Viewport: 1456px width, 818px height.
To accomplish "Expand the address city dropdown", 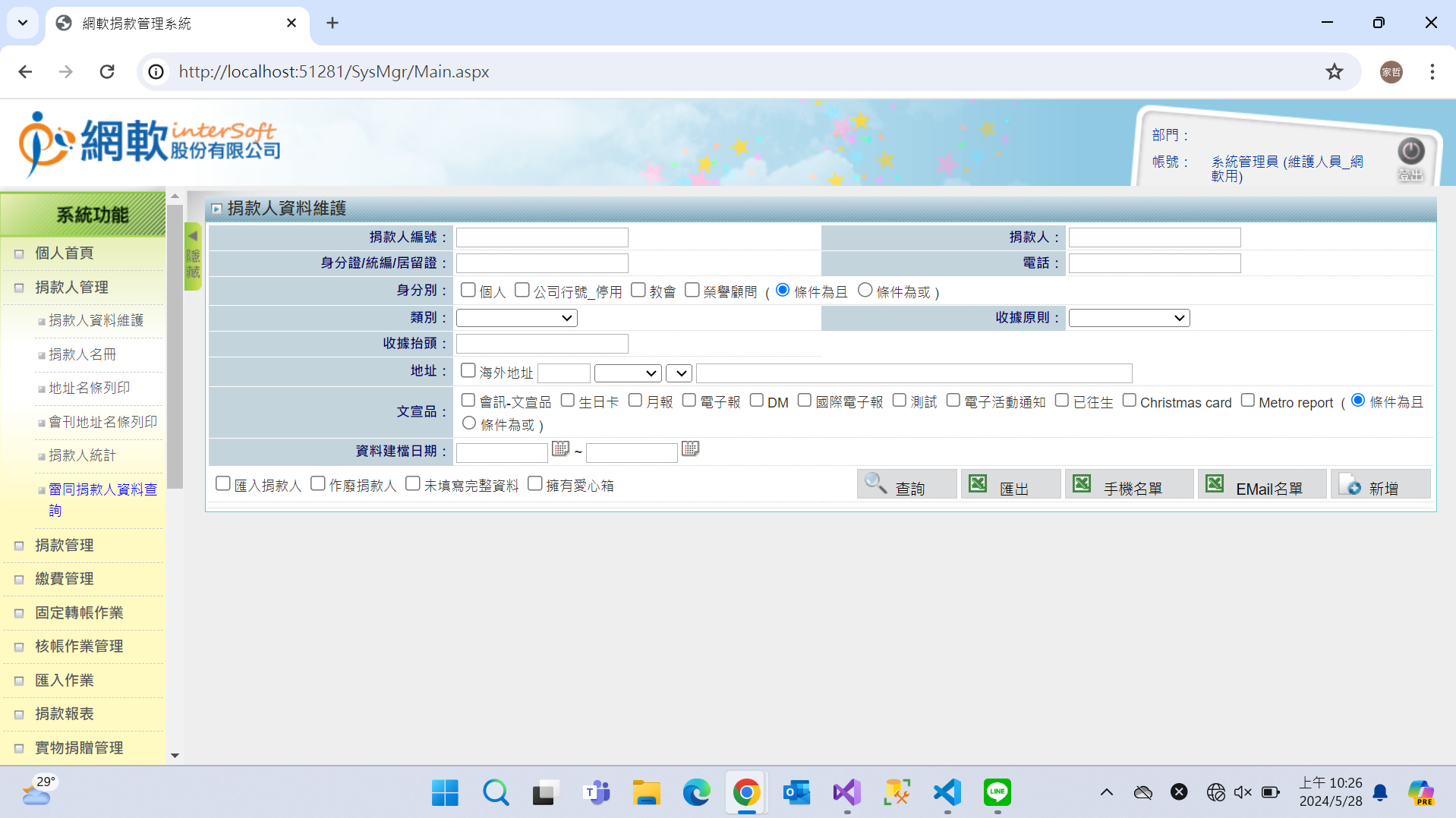I will (627, 373).
